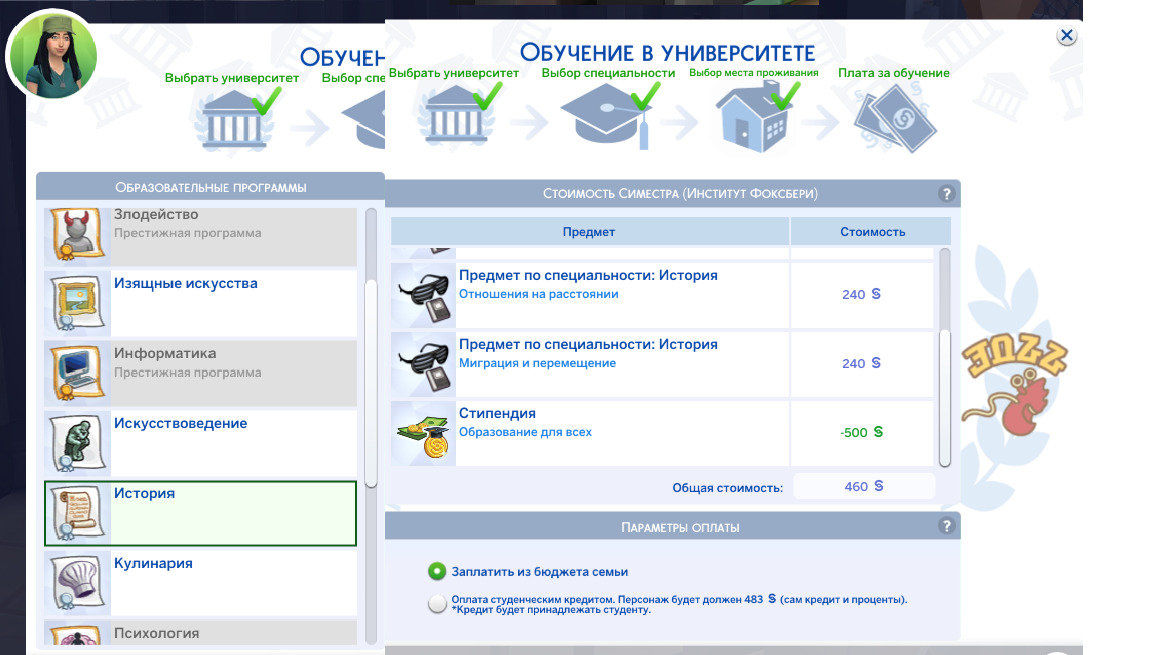The width and height of the screenshot is (1152, 655).
Task: Open help for Параметры оплаты
Action: (x=946, y=526)
